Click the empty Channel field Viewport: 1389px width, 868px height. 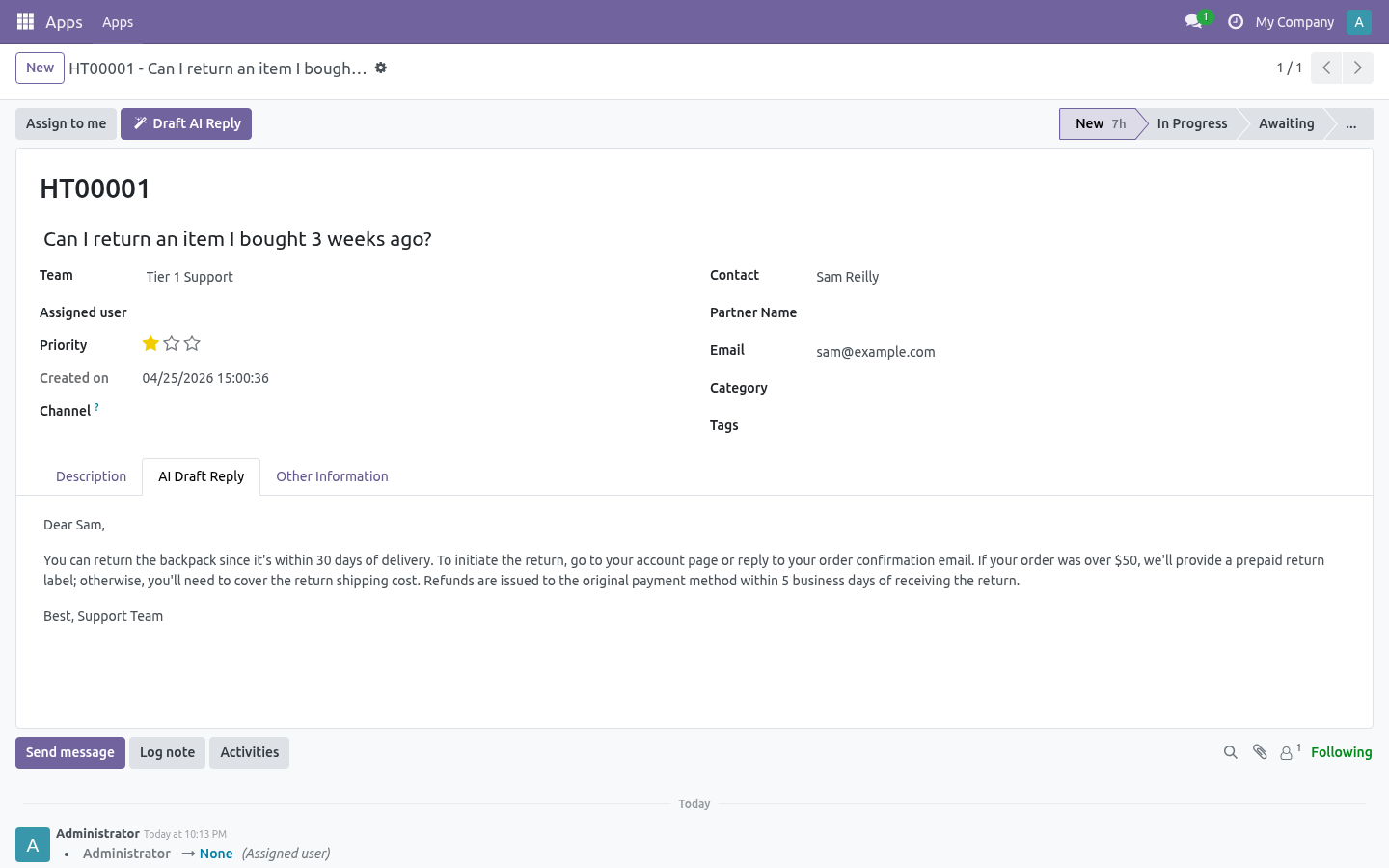coord(410,411)
